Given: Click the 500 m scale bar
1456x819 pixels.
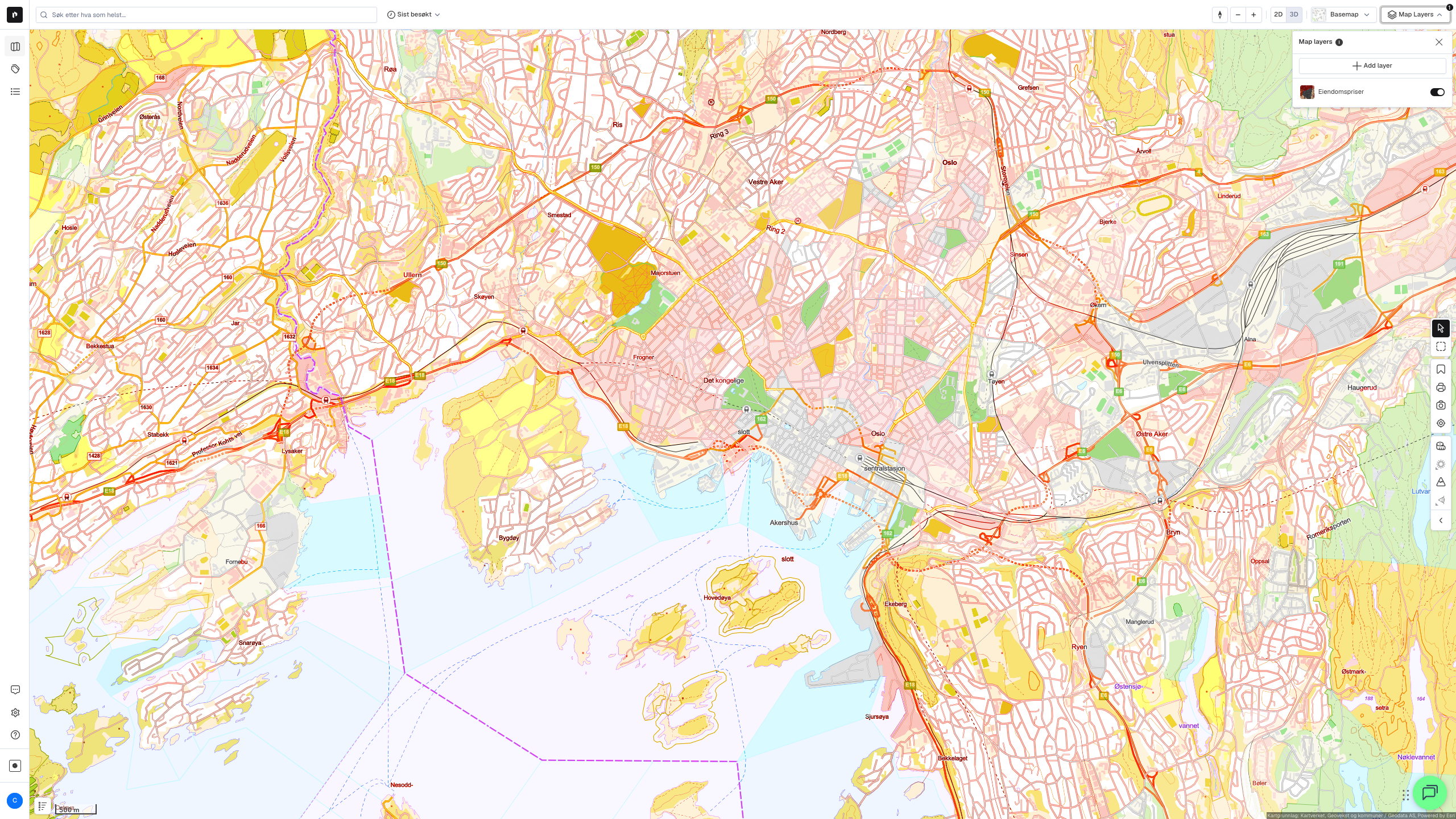Looking at the screenshot, I should tap(76, 809).
